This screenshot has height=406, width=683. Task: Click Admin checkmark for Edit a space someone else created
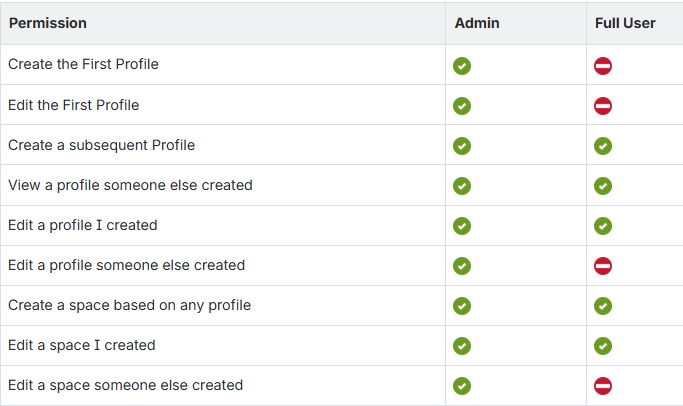point(461,386)
